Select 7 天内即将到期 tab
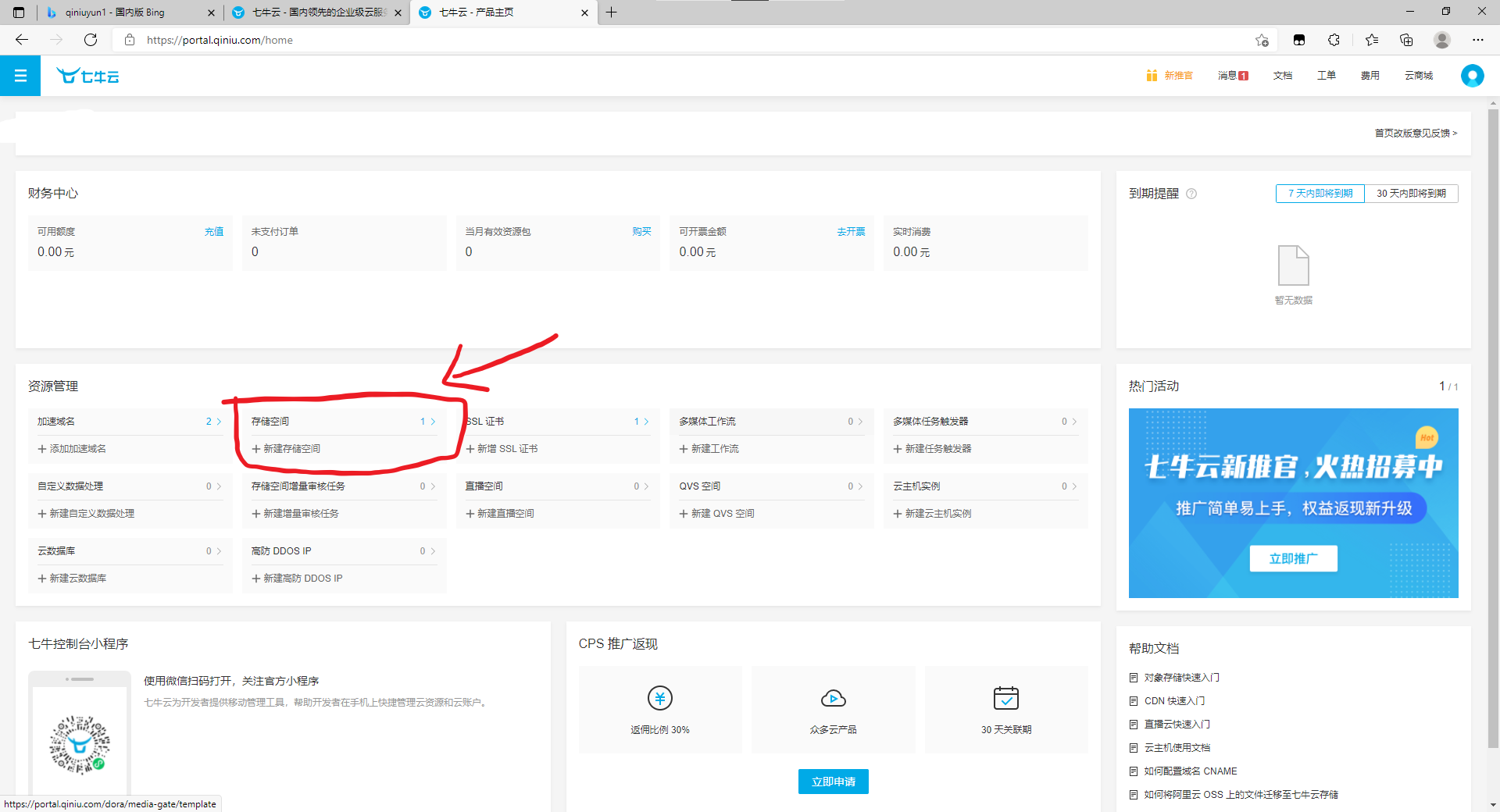 tap(1320, 194)
